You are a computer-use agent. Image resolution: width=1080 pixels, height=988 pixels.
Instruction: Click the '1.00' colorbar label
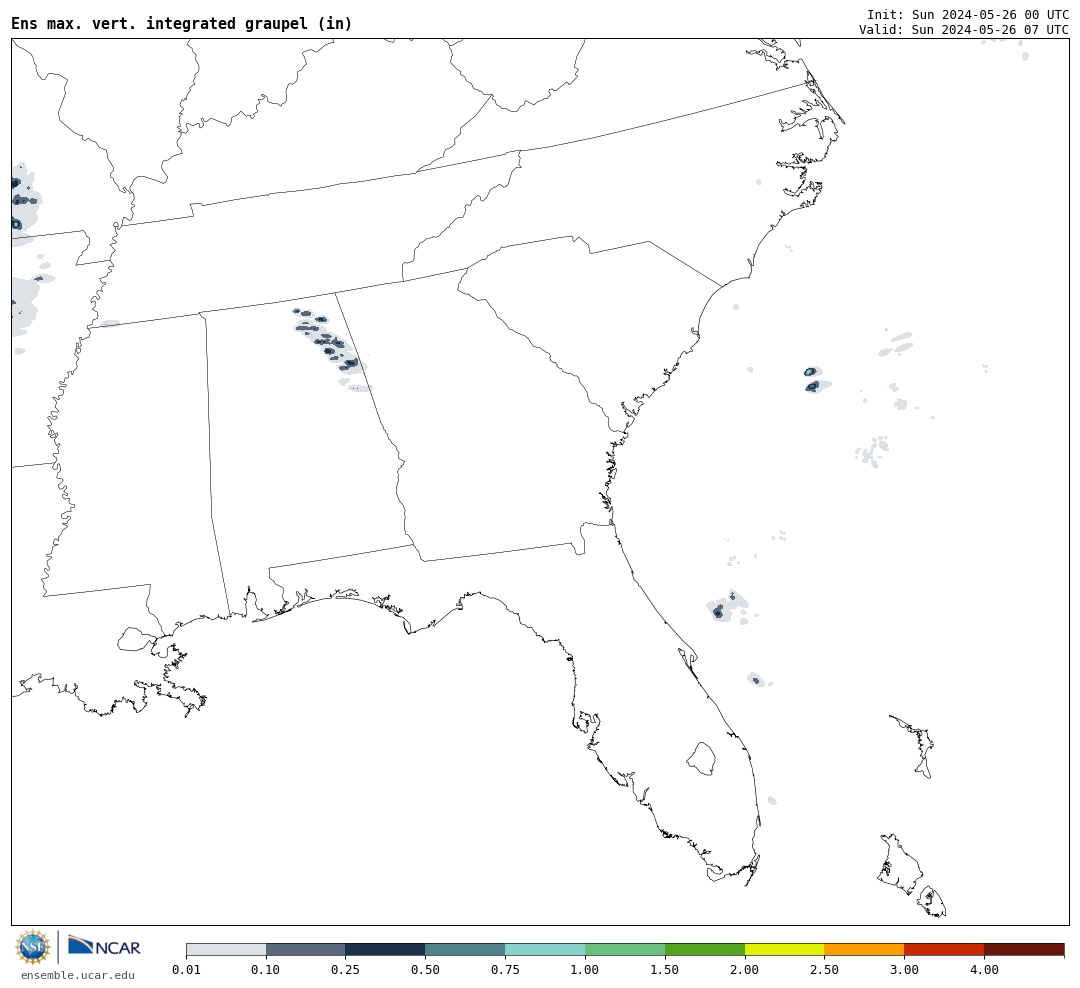pos(585,969)
